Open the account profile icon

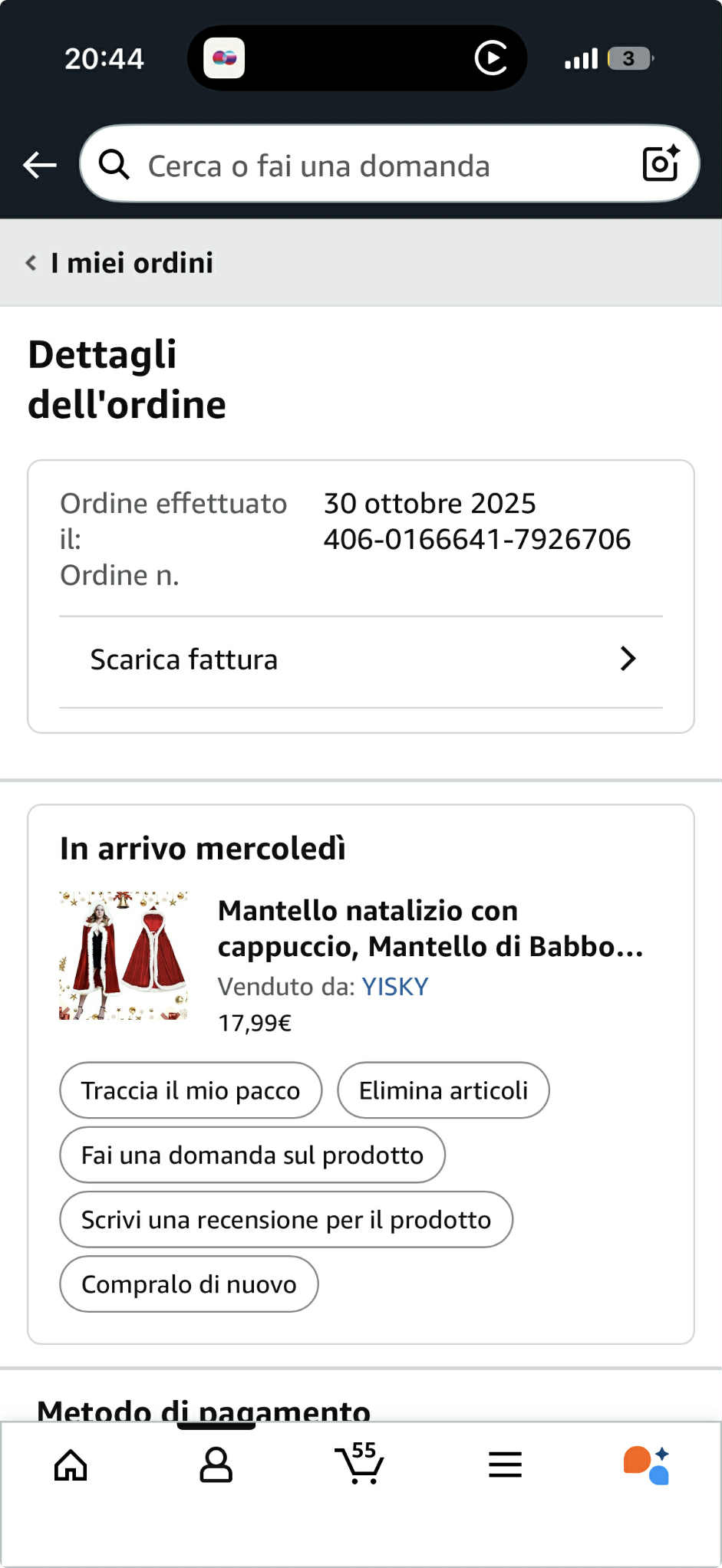coord(216,1465)
